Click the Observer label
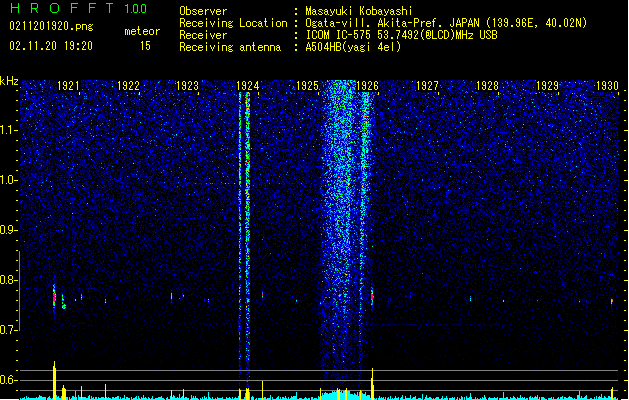Image resolution: width=629 pixels, height=400 pixels. [203, 11]
